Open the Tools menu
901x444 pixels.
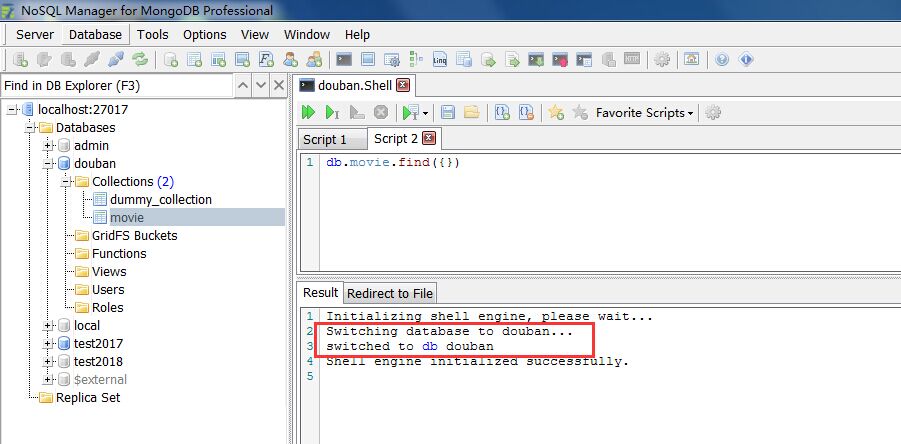pos(153,34)
